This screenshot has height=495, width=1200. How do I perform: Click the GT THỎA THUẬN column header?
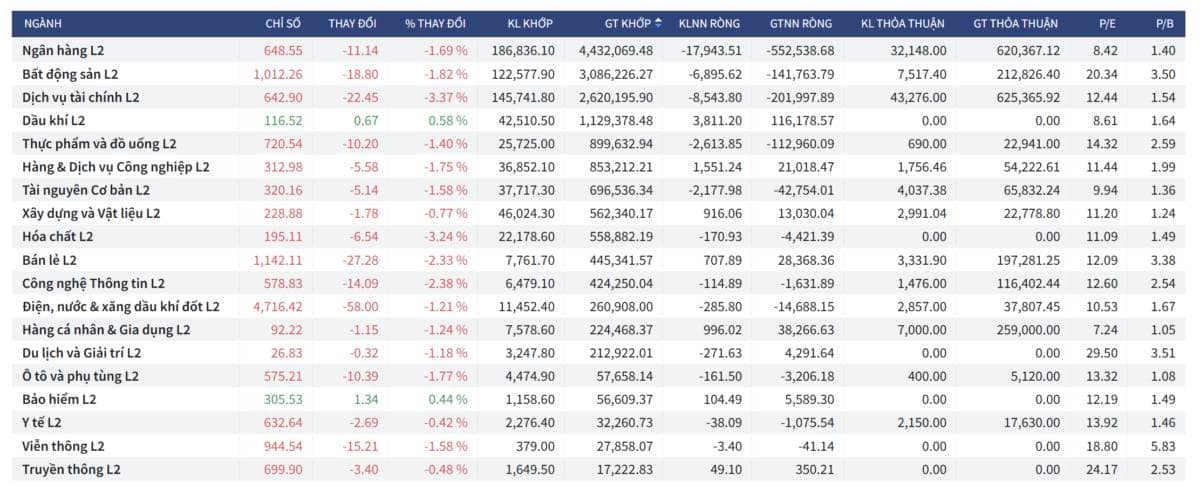click(x=1014, y=22)
